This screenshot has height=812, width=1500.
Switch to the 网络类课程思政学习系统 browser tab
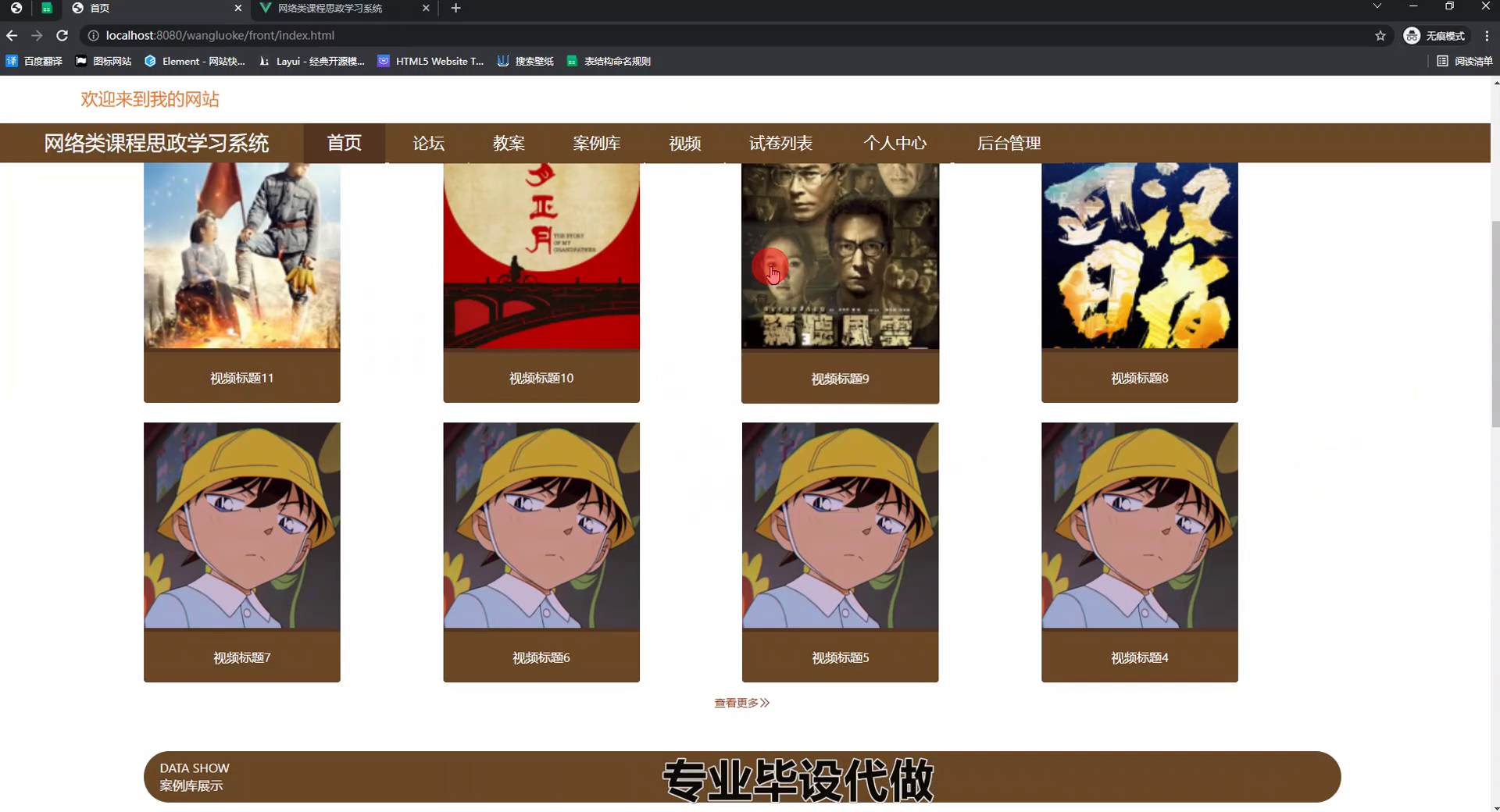tap(345, 8)
